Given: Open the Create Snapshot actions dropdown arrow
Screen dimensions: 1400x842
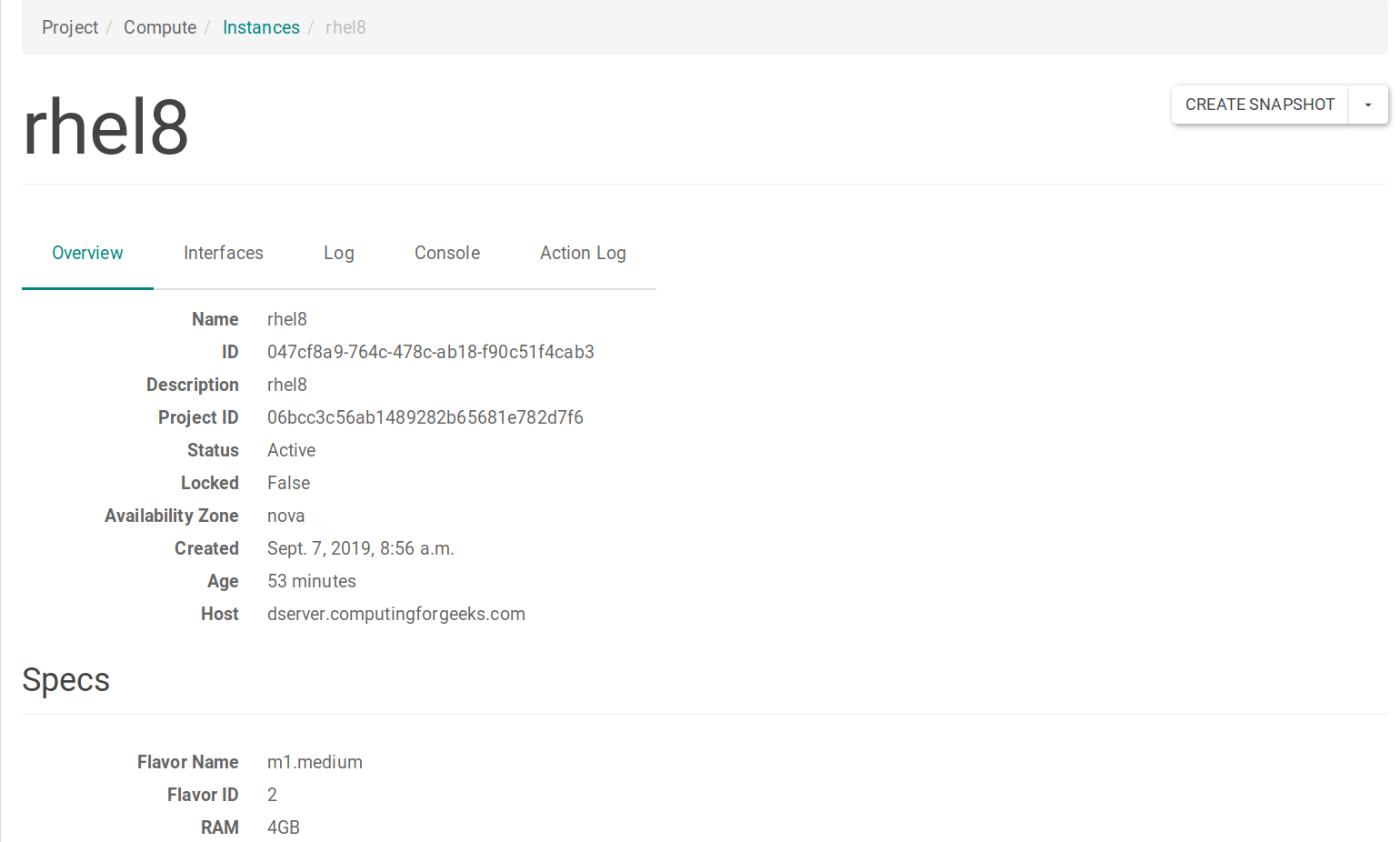Looking at the screenshot, I should [1367, 104].
